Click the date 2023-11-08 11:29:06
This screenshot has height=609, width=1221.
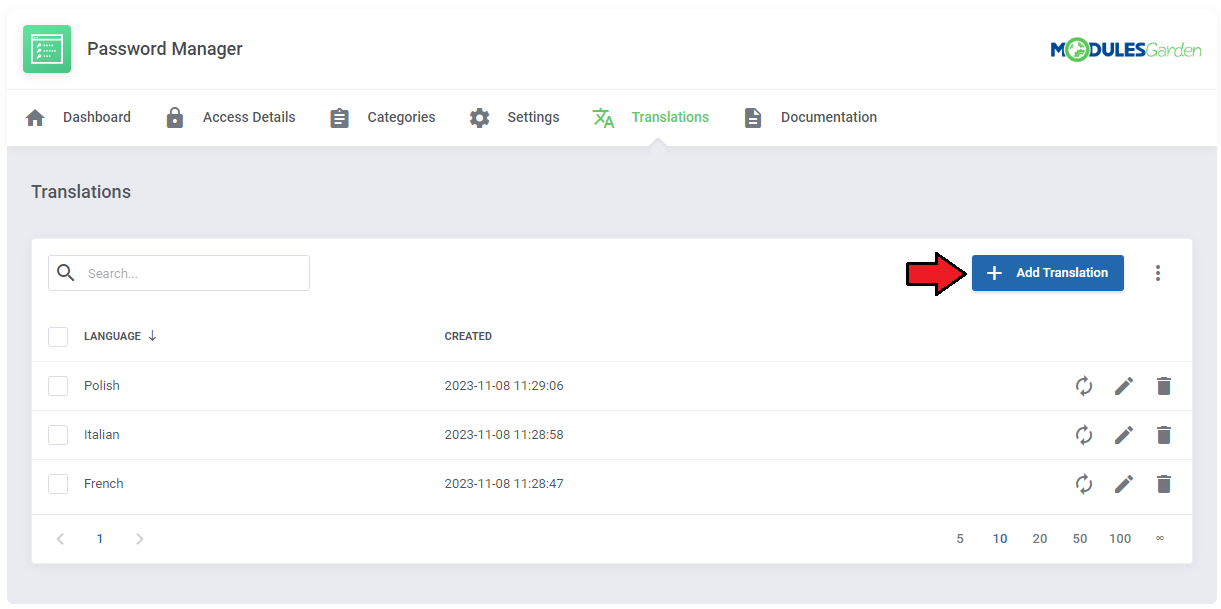click(x=504, y=386)
